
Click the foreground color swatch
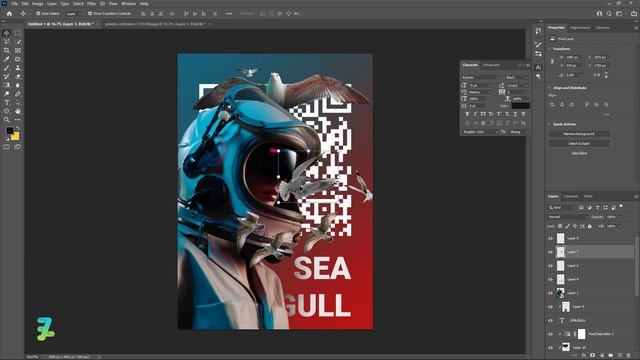[x=9, y=131]
